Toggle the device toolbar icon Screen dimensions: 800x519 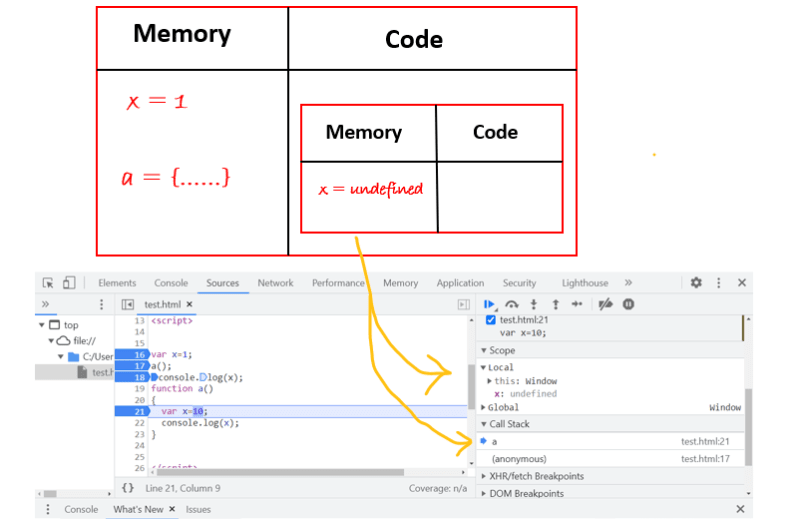(69, 283)
